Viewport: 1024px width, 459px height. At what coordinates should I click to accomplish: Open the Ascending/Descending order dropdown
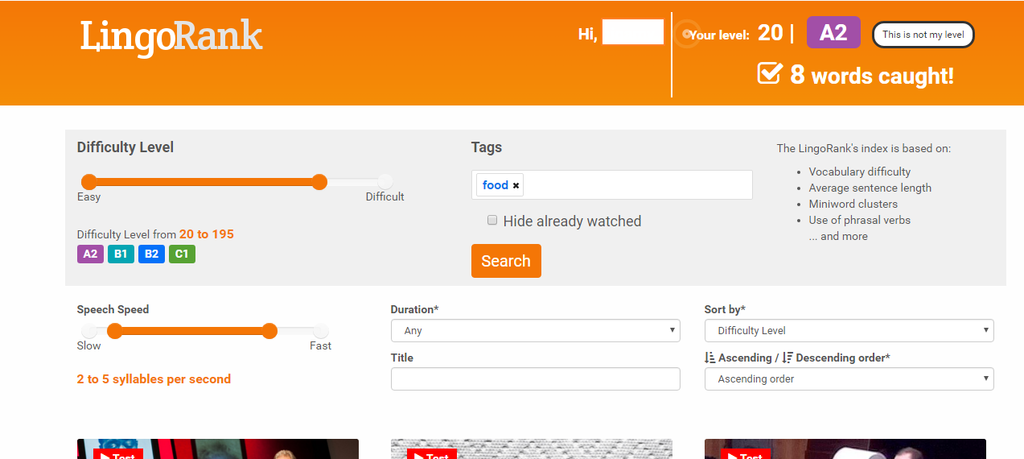pos(849,379)
